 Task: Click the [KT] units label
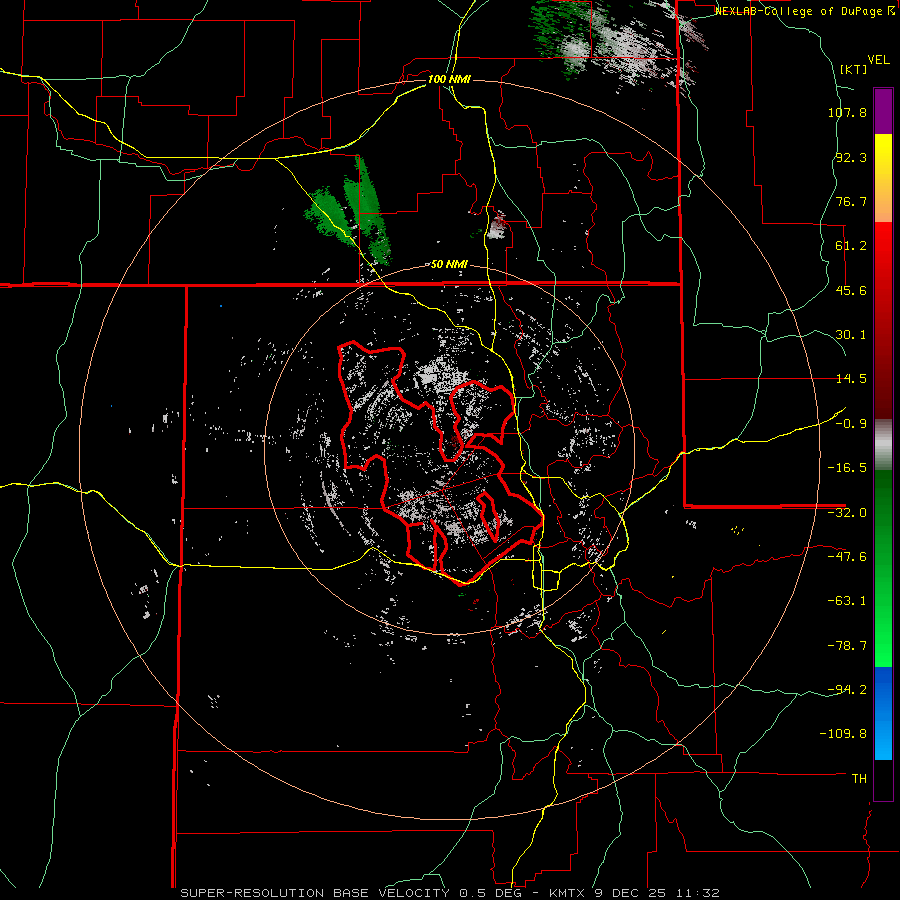click(x=853, y=69)
